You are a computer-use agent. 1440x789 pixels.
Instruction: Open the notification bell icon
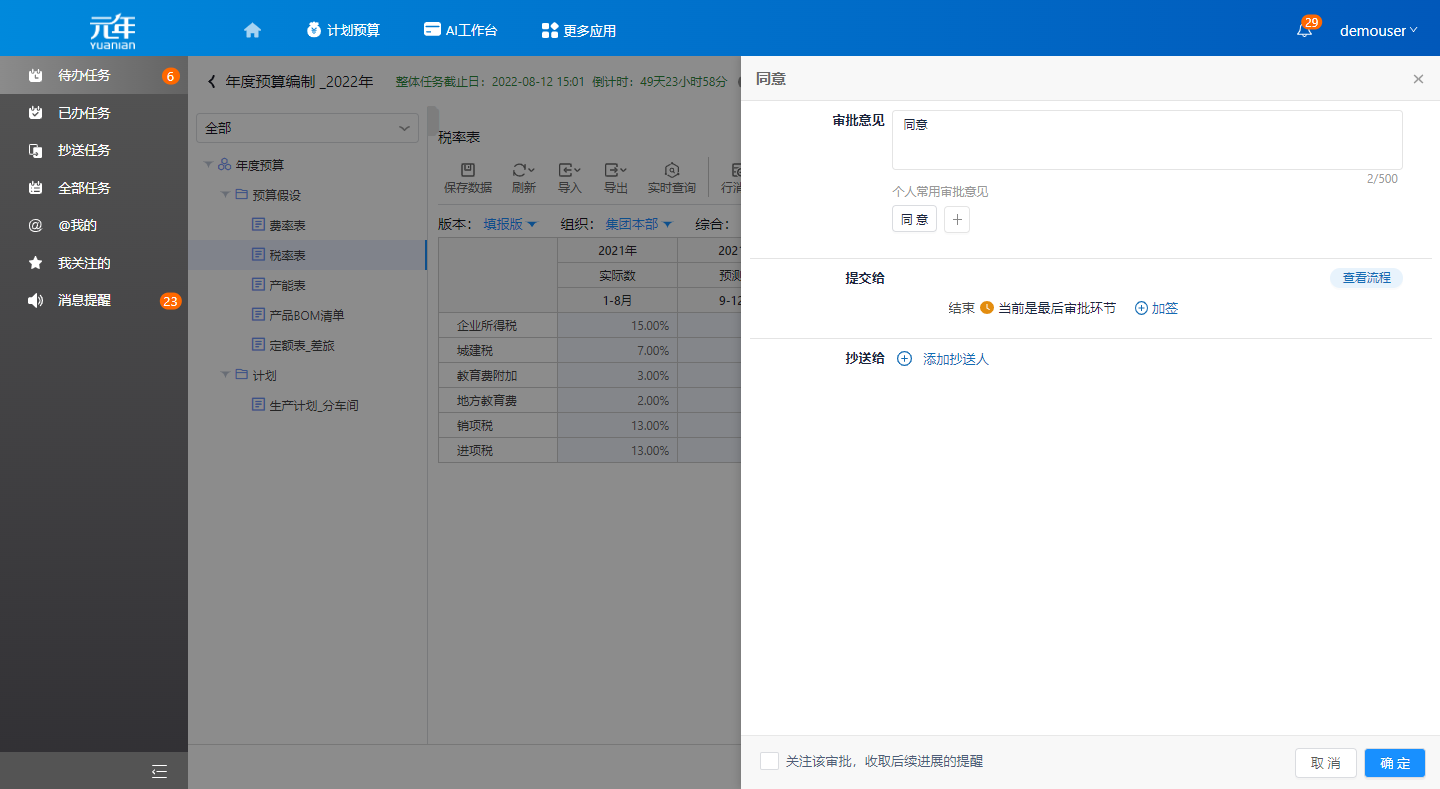tap(1304, 30)
